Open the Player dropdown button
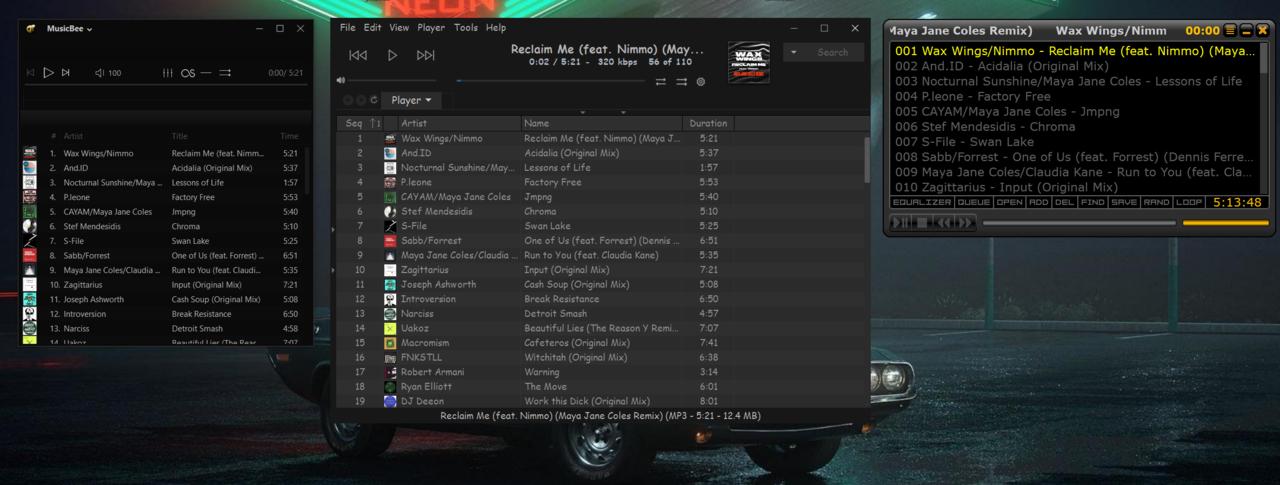Screen dimensions: 1280x485 [x=411, y=100]
